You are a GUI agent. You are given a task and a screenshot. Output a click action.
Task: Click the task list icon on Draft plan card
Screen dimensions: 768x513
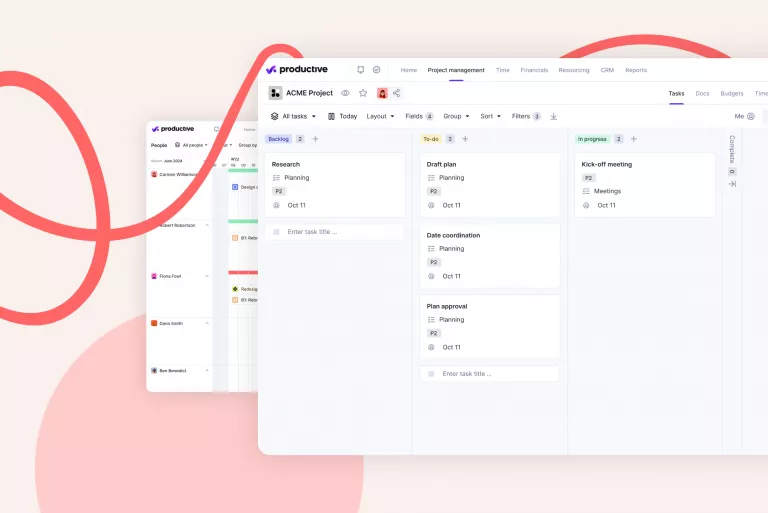[x=431, y=178]
